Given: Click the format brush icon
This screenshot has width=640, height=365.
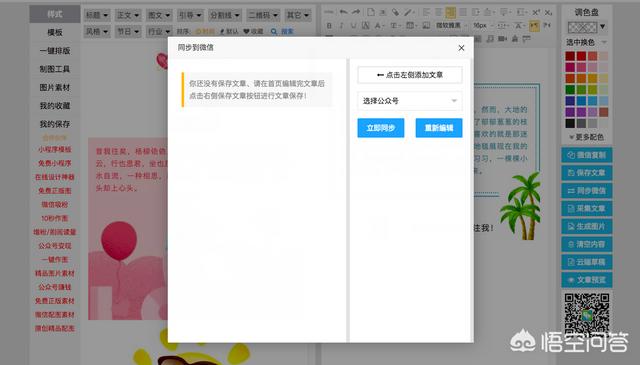Looking at the screenshot, I should 408,13.
